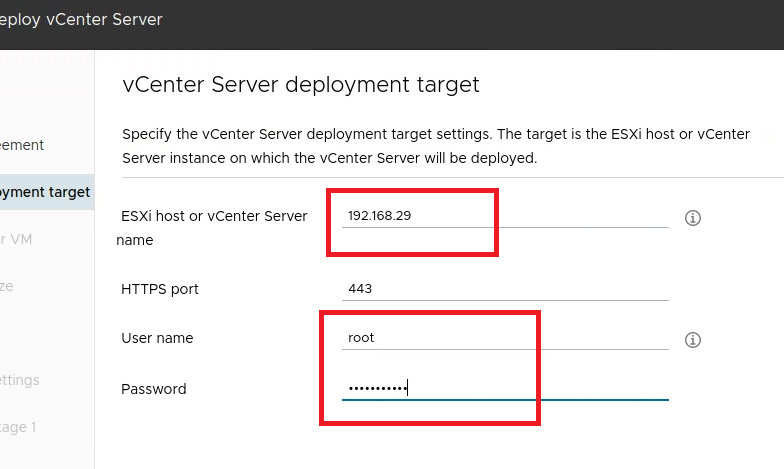This screenshot has width=784, height=469.
Task: Click the 'User name' label
Action: [x=157, y=338]
